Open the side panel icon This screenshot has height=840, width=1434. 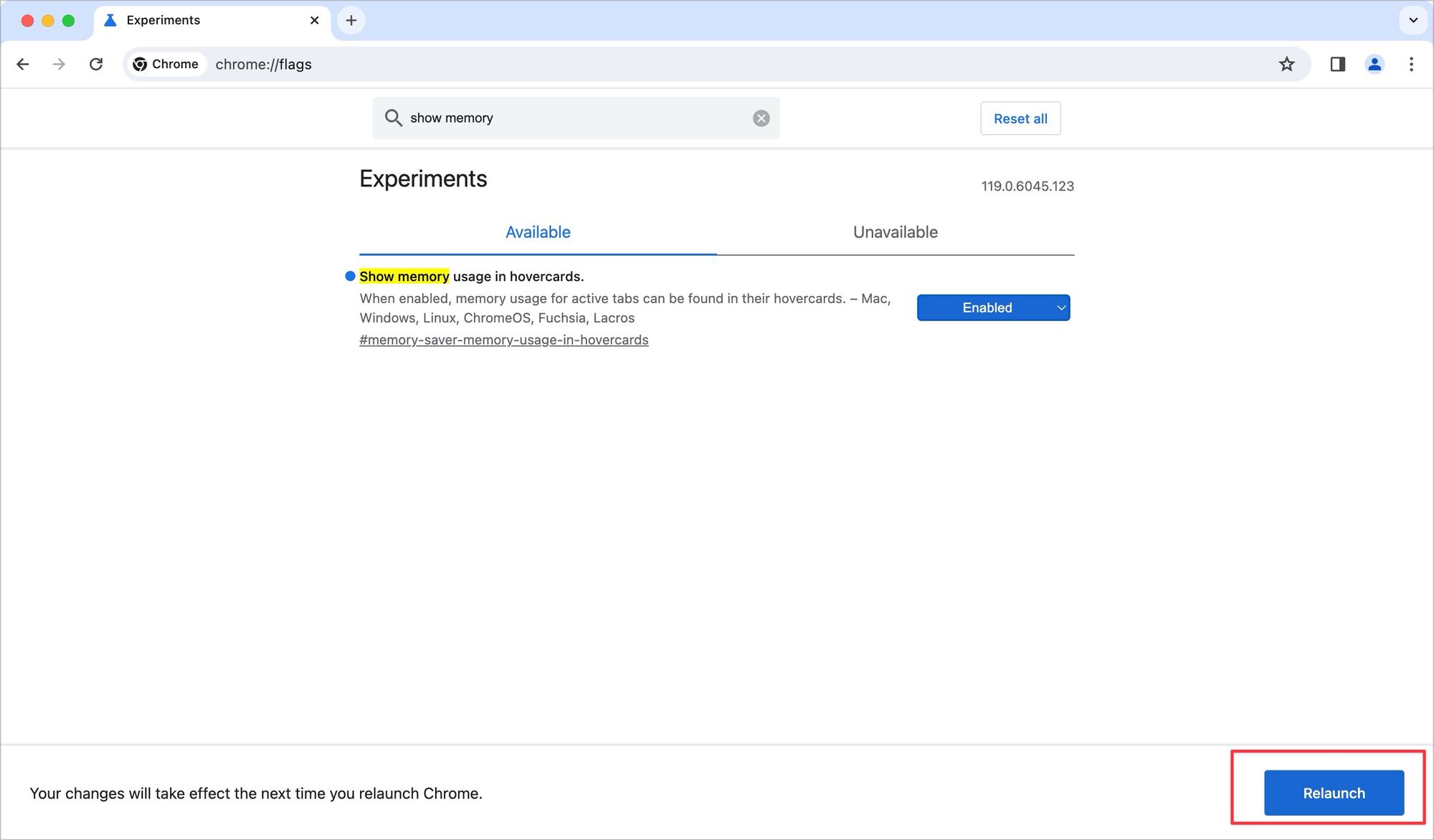(x=1337, y=65)
